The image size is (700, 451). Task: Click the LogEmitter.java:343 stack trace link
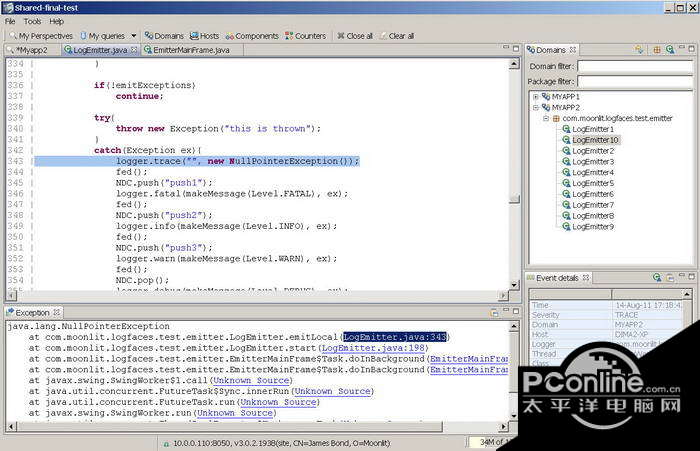coord(397,337)
